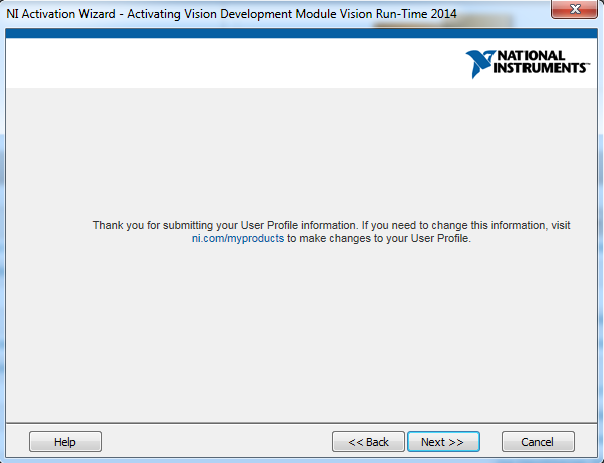Click the NI Activation Wizard title text
Viewport: 604px width, 463px height.
click(x=231, y=14)
